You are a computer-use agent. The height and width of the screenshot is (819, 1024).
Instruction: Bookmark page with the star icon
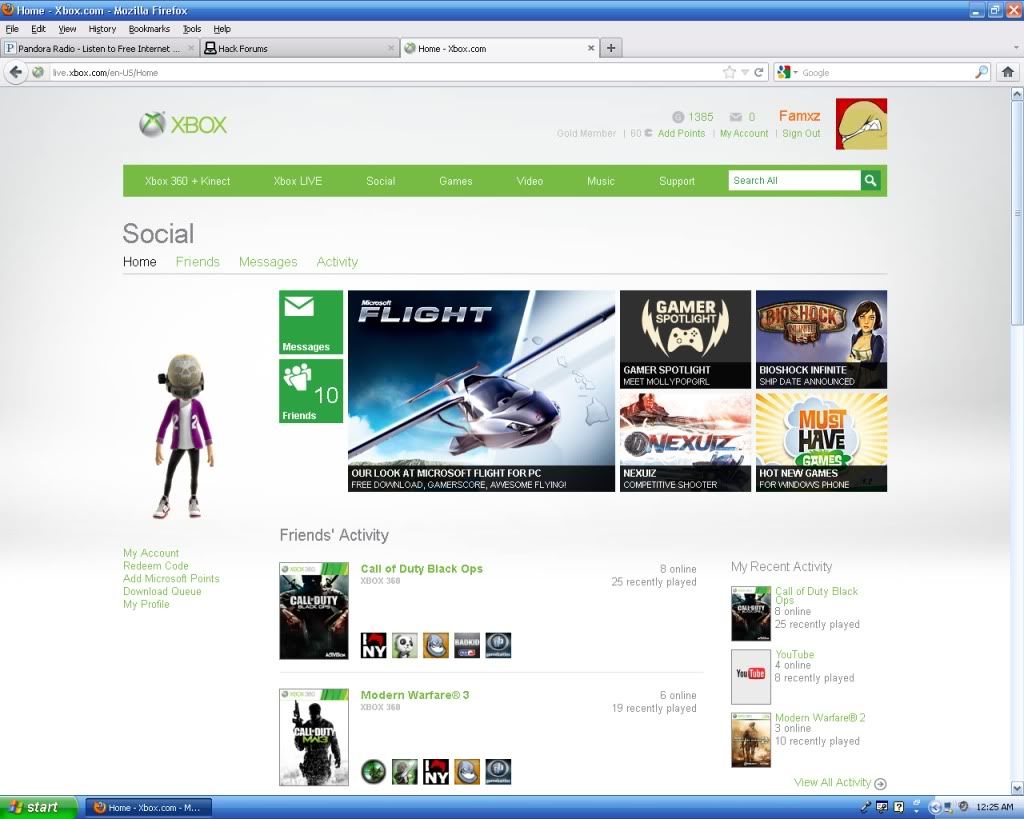[x=729, y=72]
